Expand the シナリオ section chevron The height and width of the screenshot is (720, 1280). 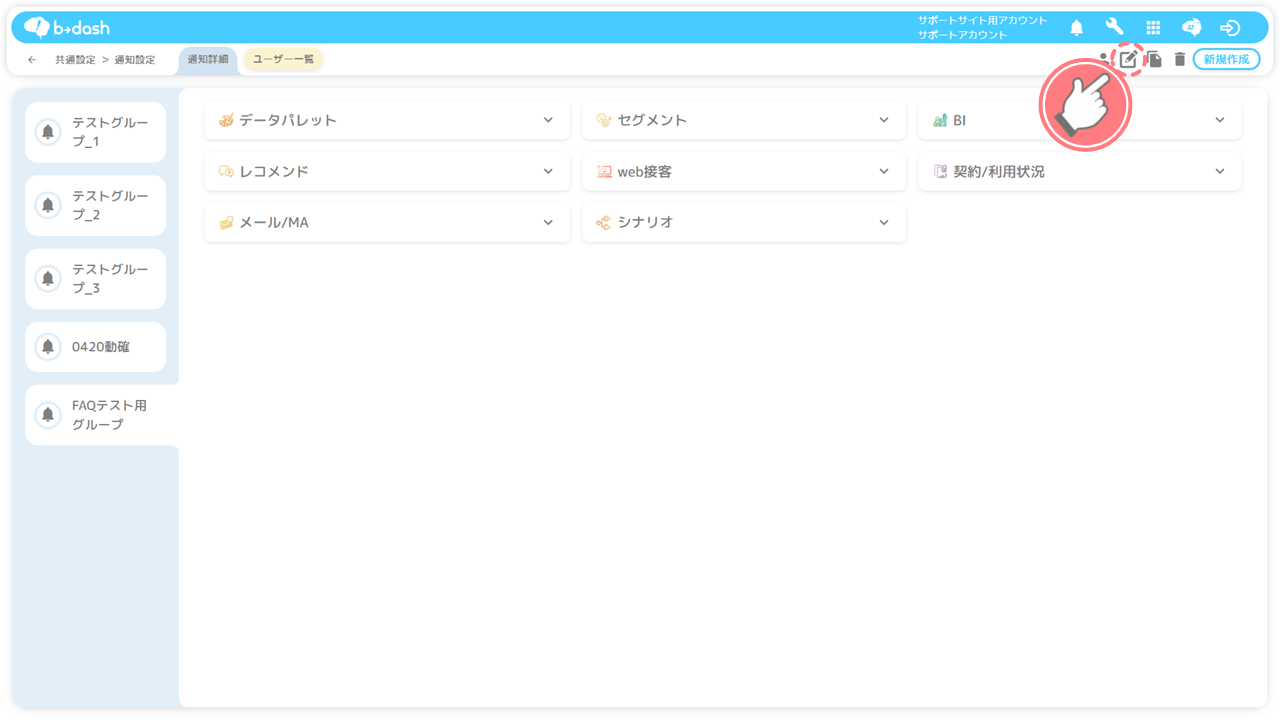click(x=884, y=223)
